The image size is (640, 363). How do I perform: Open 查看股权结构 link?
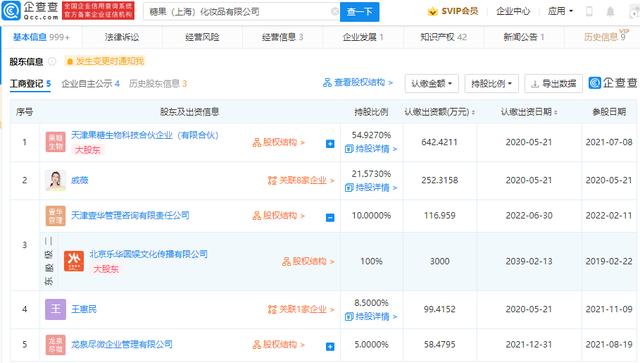pos(358,82)
